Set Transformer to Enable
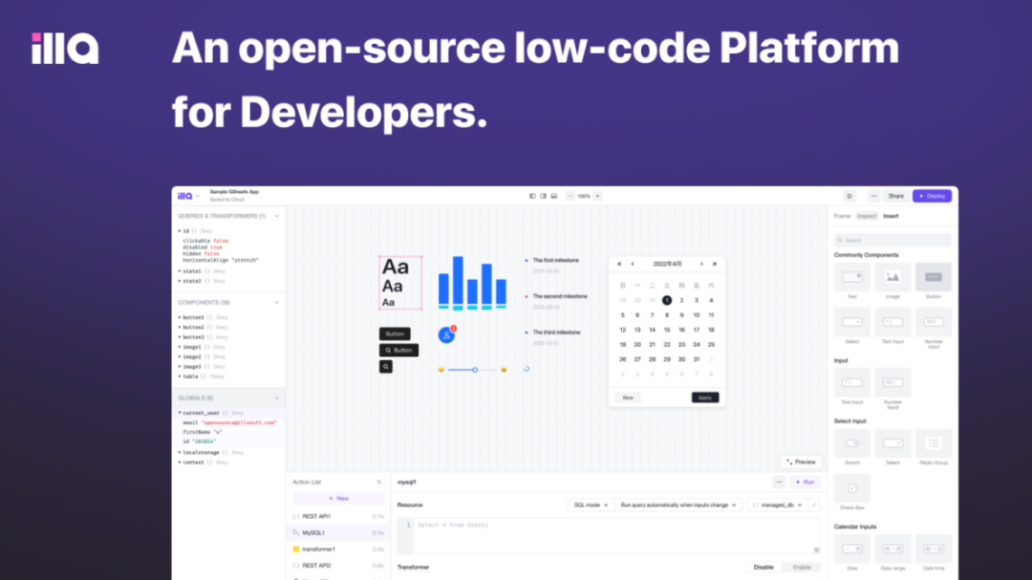Image resolution: width=1032 pixels, height=580 pixels. pyautogui.click(x=802, y=567)
